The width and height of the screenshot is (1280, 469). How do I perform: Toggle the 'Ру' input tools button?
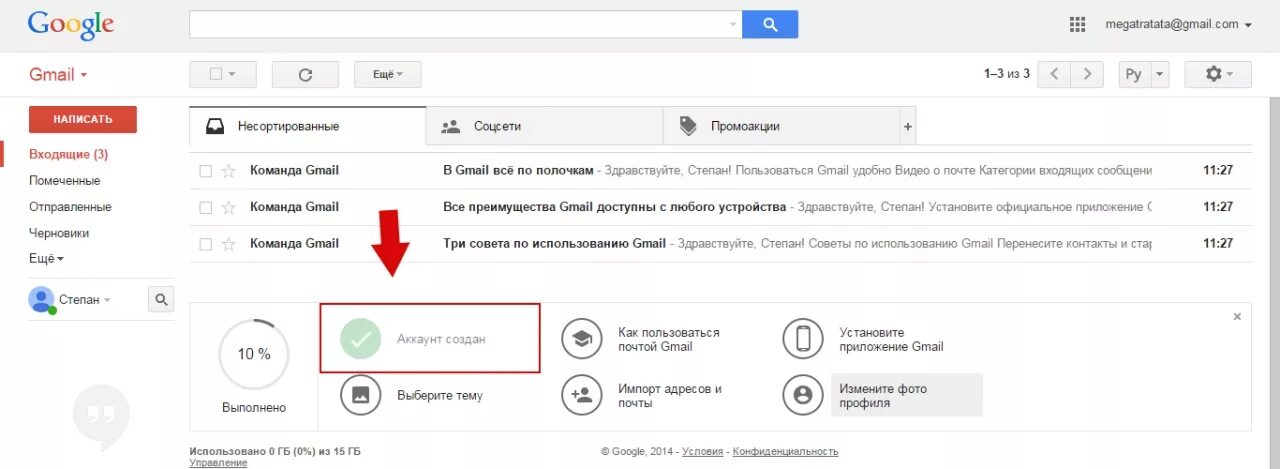[1133, 74]
